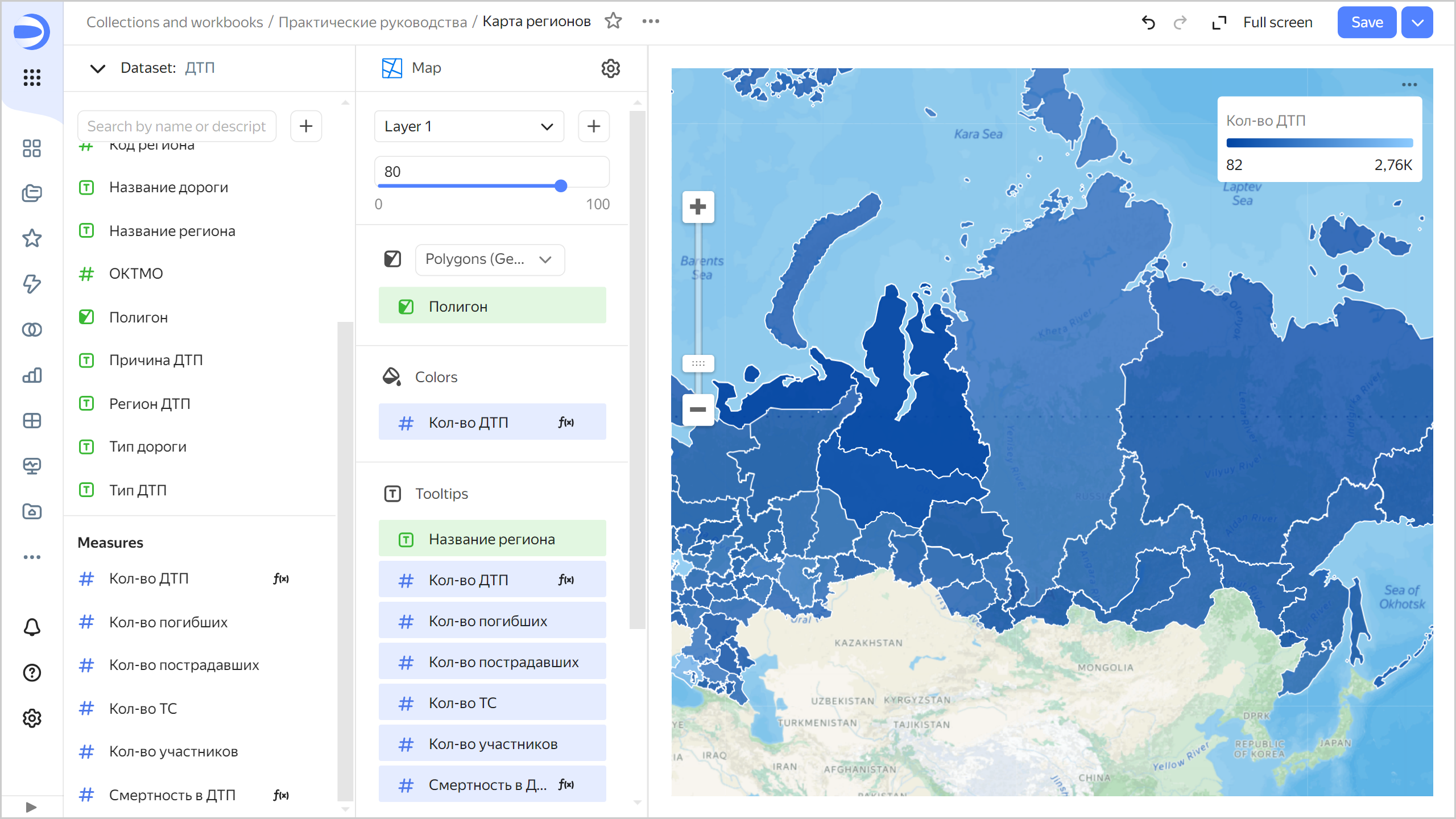Expand the sidebar navigation panel arrow
The height and width of the screenshot is (819, 1456).
pyautogui.click(x=31, y=806)
